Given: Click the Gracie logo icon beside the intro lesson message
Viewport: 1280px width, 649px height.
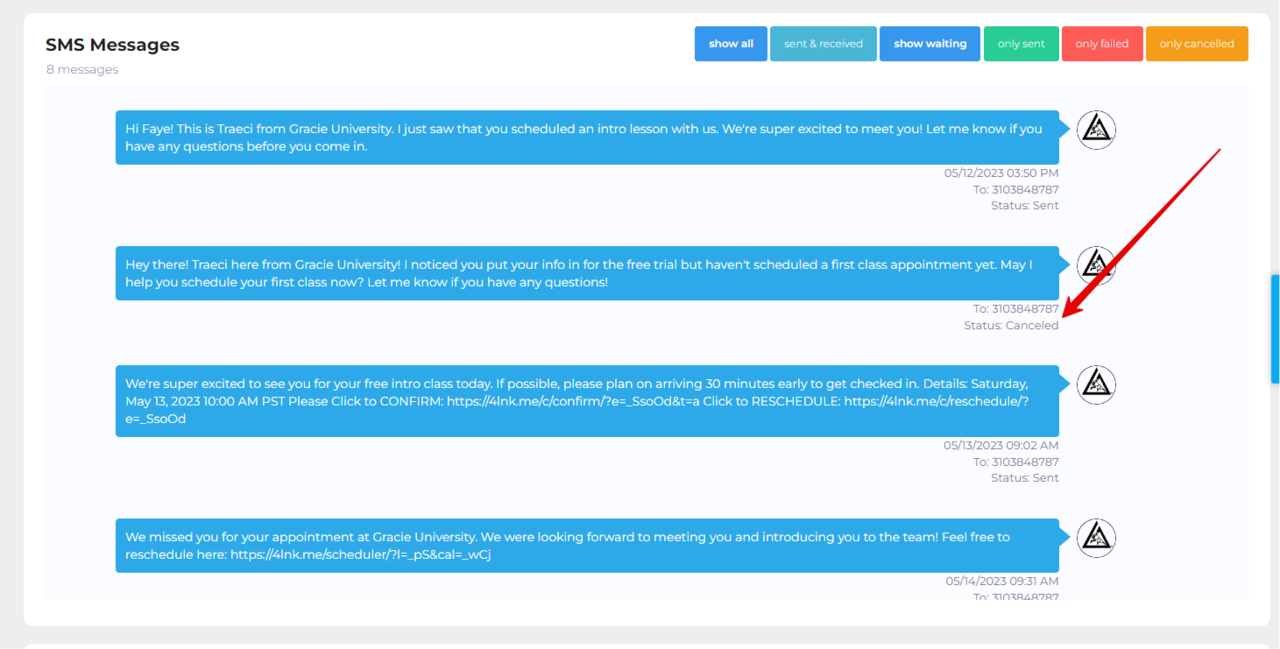Looking at the screenshot, I should pyautogui.click(x=1096, y=129).
